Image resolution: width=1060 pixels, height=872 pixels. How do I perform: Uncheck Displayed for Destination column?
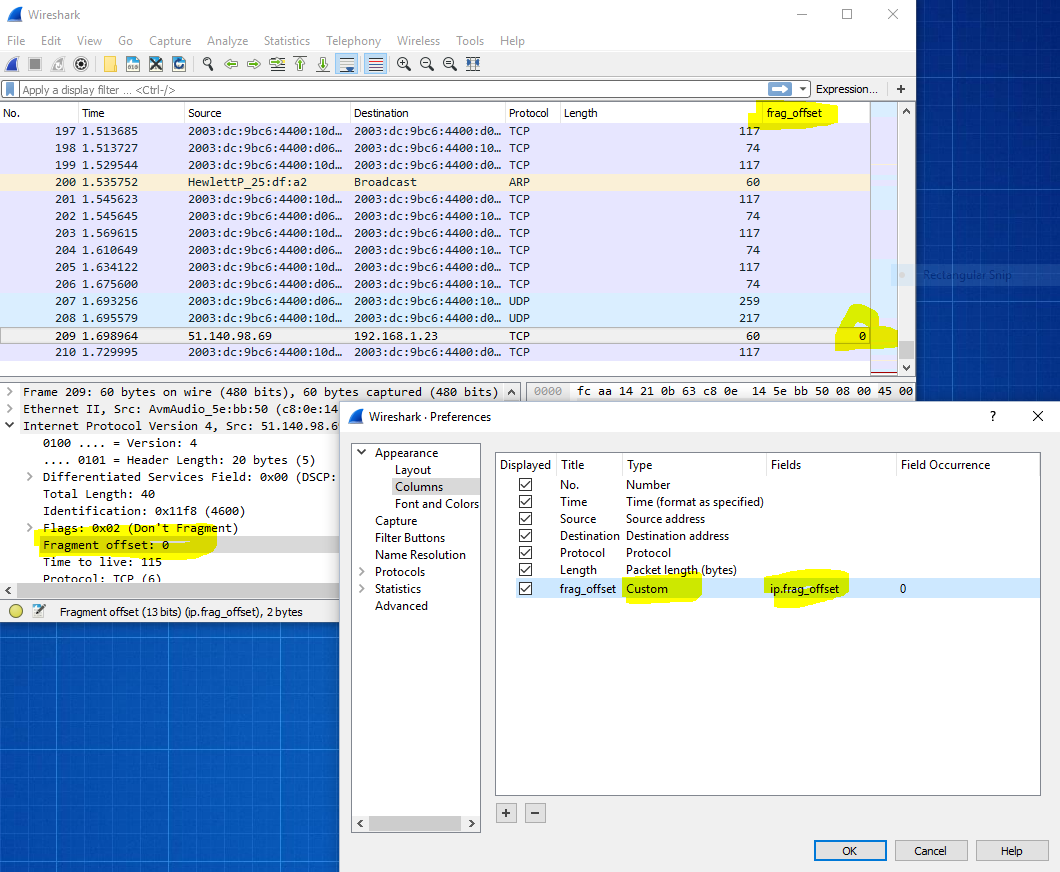click(525, 535)
